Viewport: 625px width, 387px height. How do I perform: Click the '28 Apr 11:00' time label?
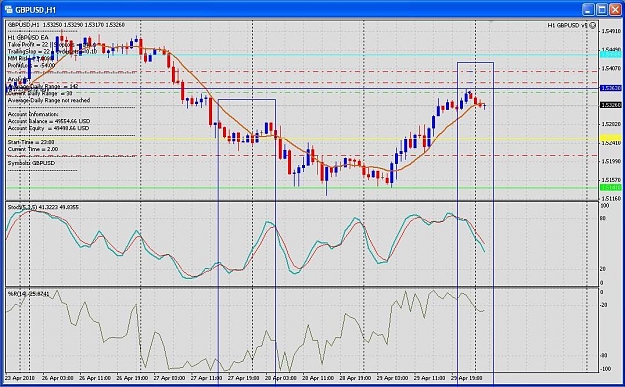pos(318,378)
